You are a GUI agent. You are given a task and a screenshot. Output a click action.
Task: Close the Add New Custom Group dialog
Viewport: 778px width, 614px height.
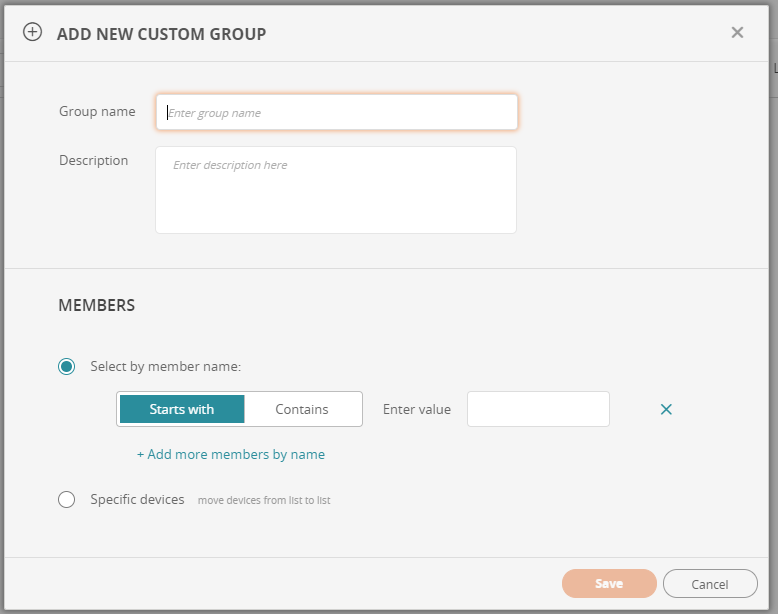[737, 32]
